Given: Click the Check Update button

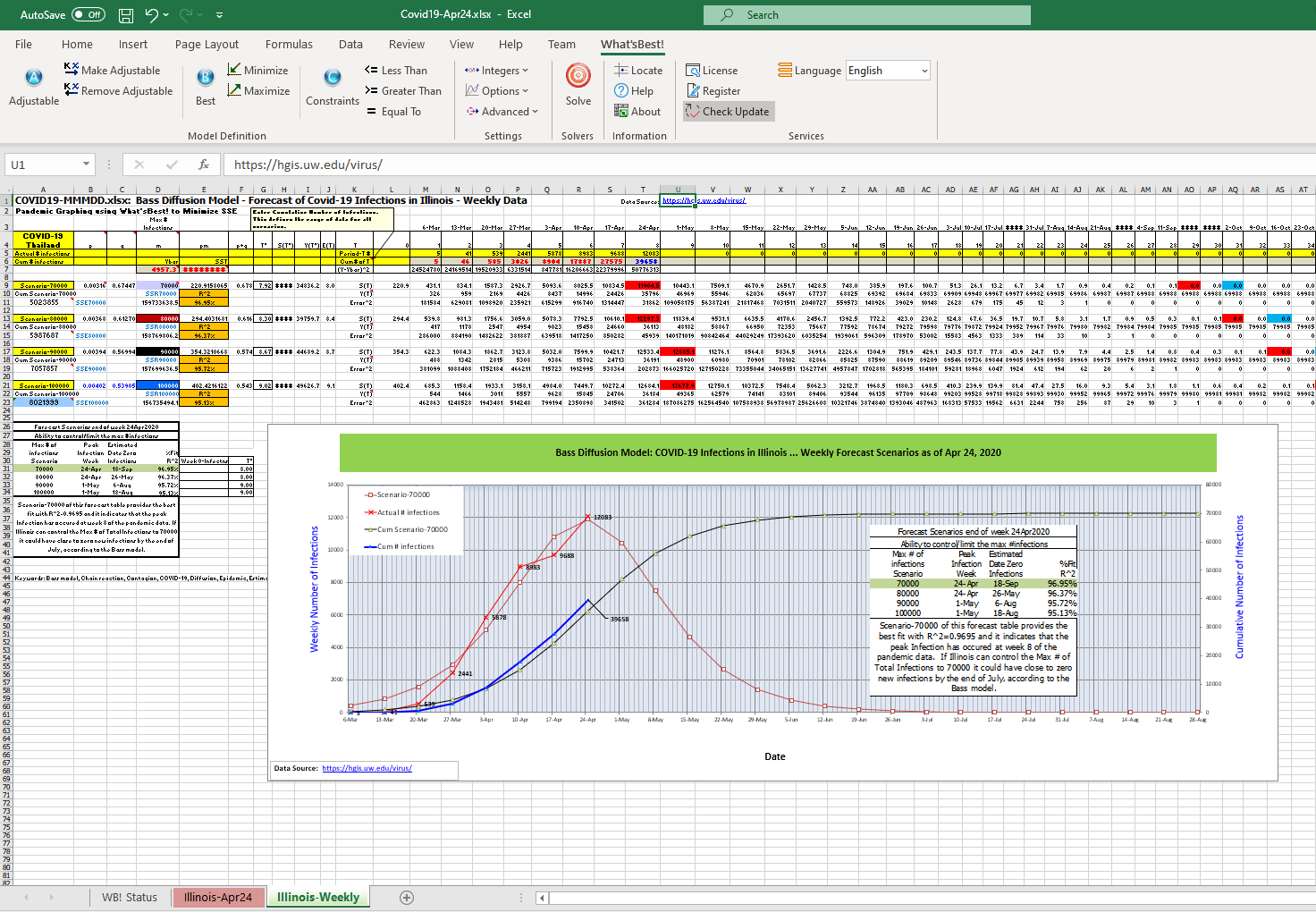Looking at the screenshot, I should (728, 112).
